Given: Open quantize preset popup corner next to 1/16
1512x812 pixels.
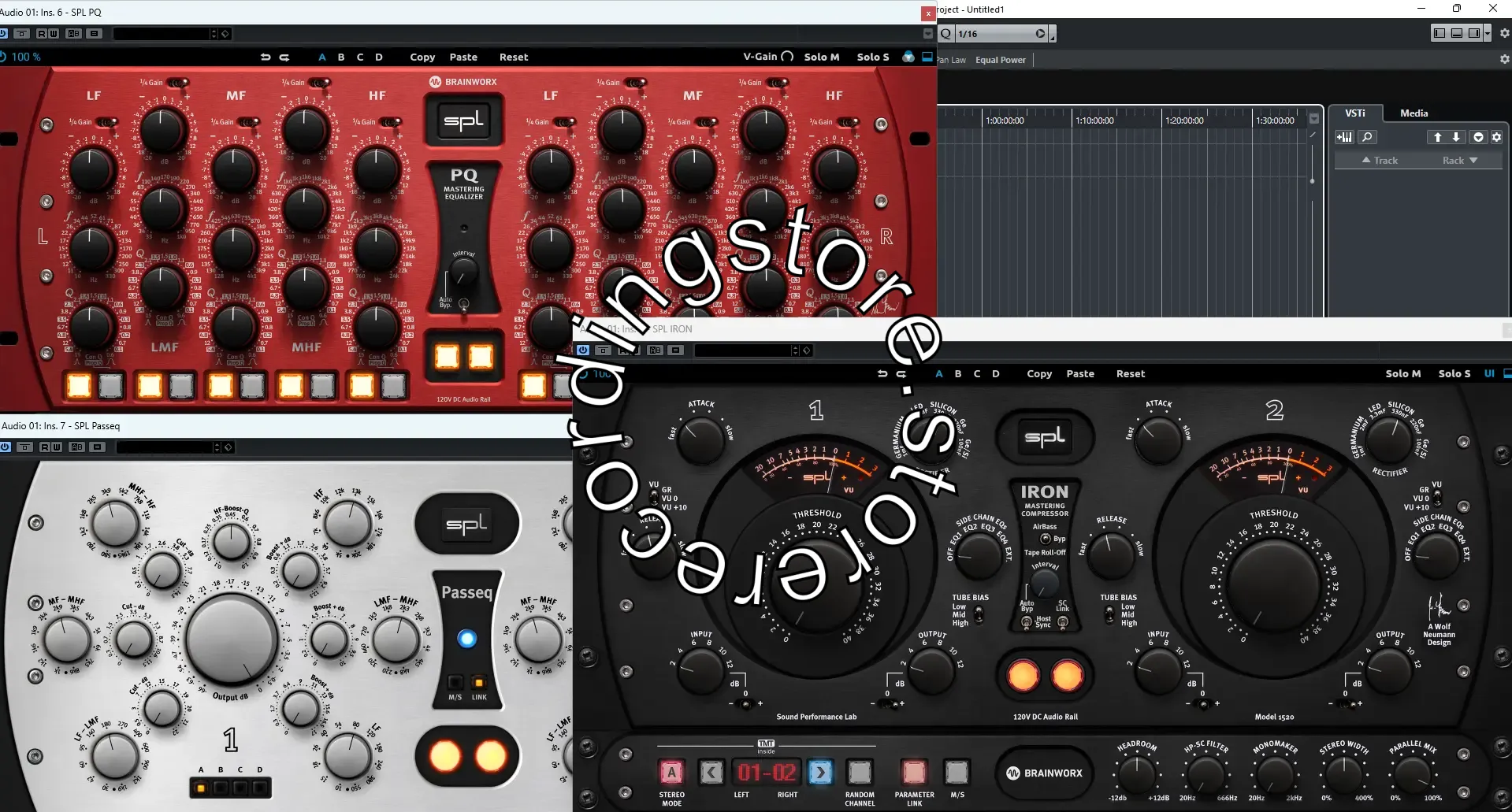Looking at the screenshot, I should (1053, 35).
